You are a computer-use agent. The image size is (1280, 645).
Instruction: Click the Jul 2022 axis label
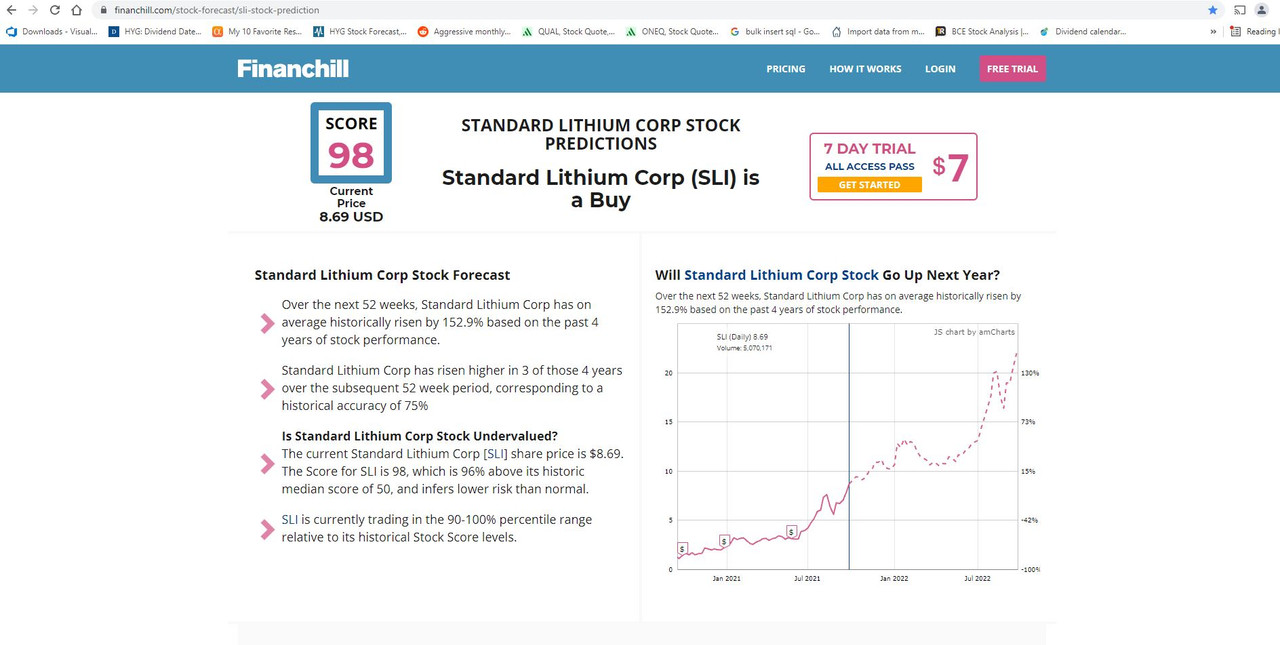pos(977,579)
